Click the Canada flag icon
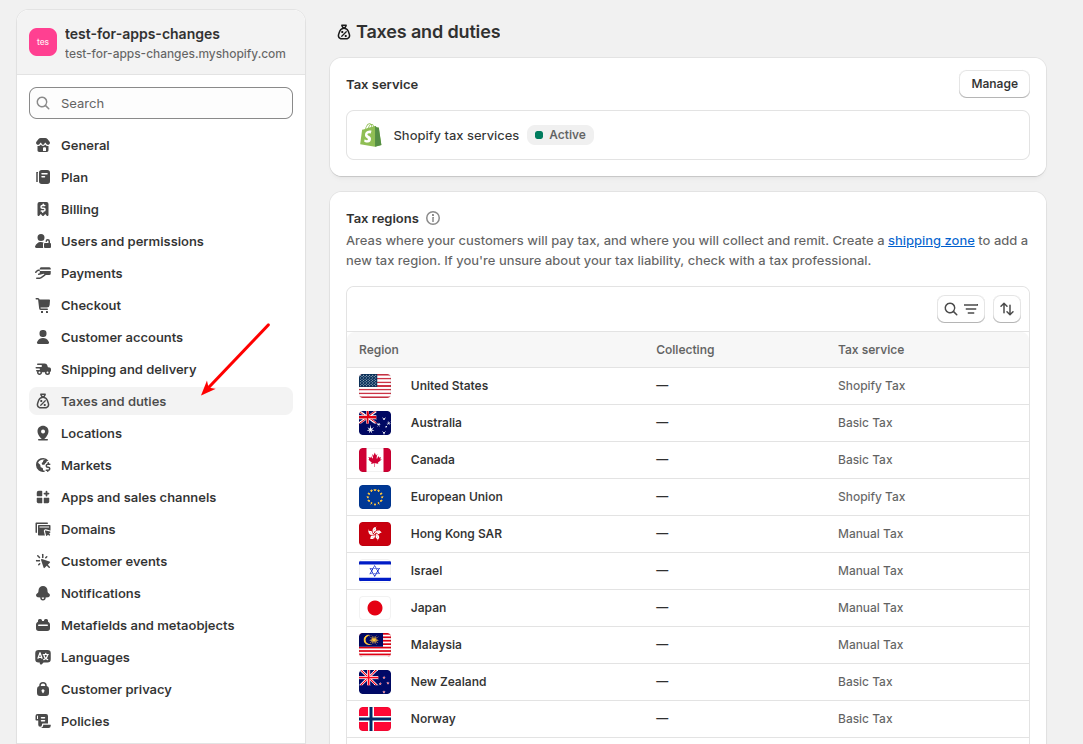Image resolution: width=1083 pixels, height=744 pixels. click(x=373, y=459)
